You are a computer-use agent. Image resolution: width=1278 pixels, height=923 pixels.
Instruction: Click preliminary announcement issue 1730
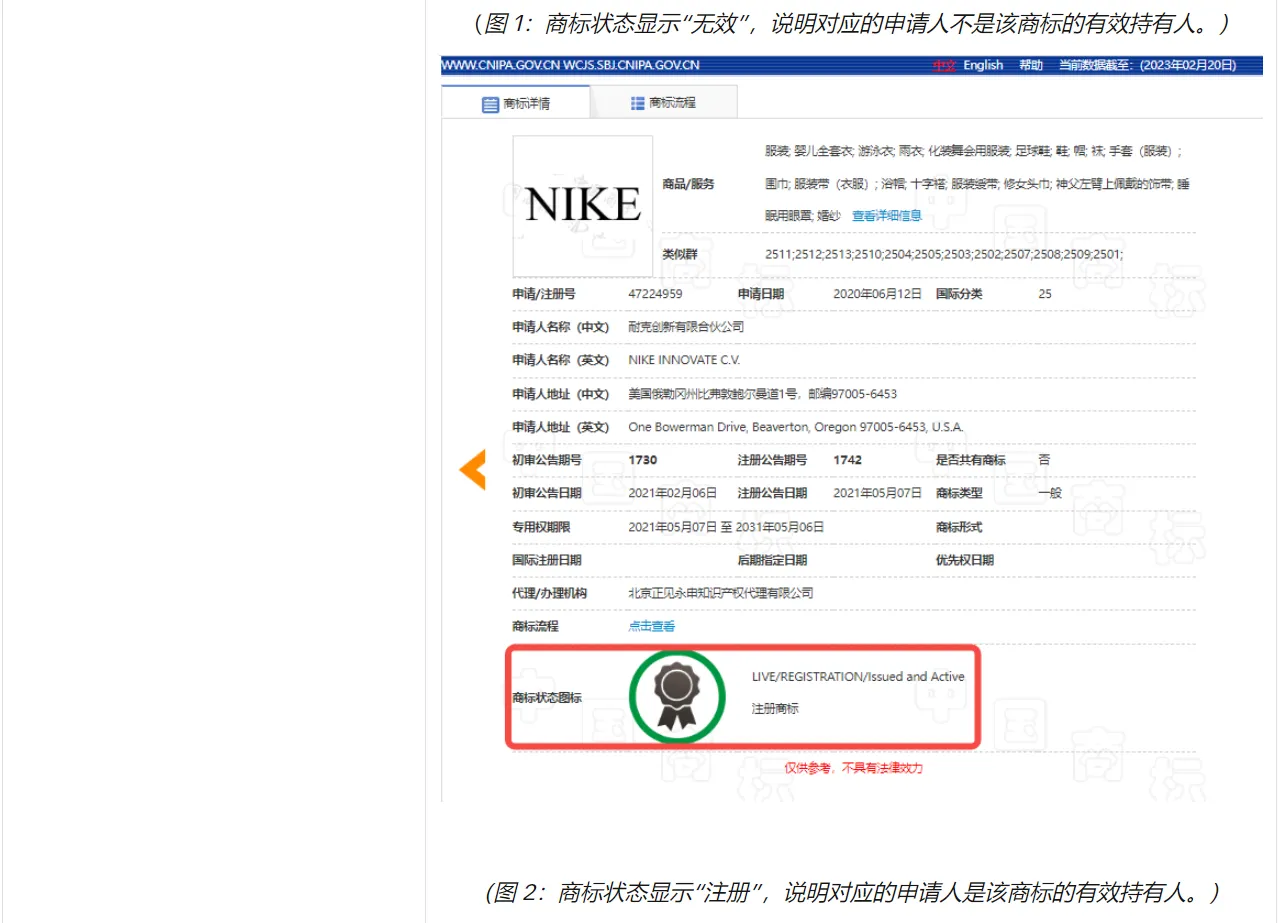click(642, 460)
